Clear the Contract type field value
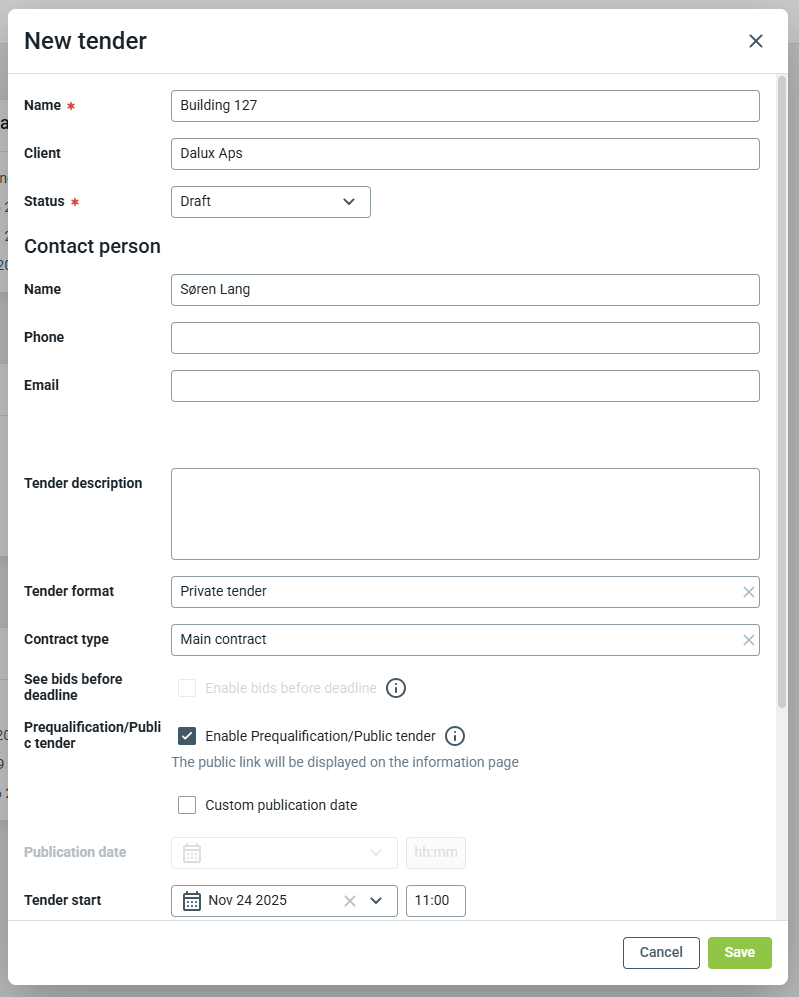 [748, 640]
